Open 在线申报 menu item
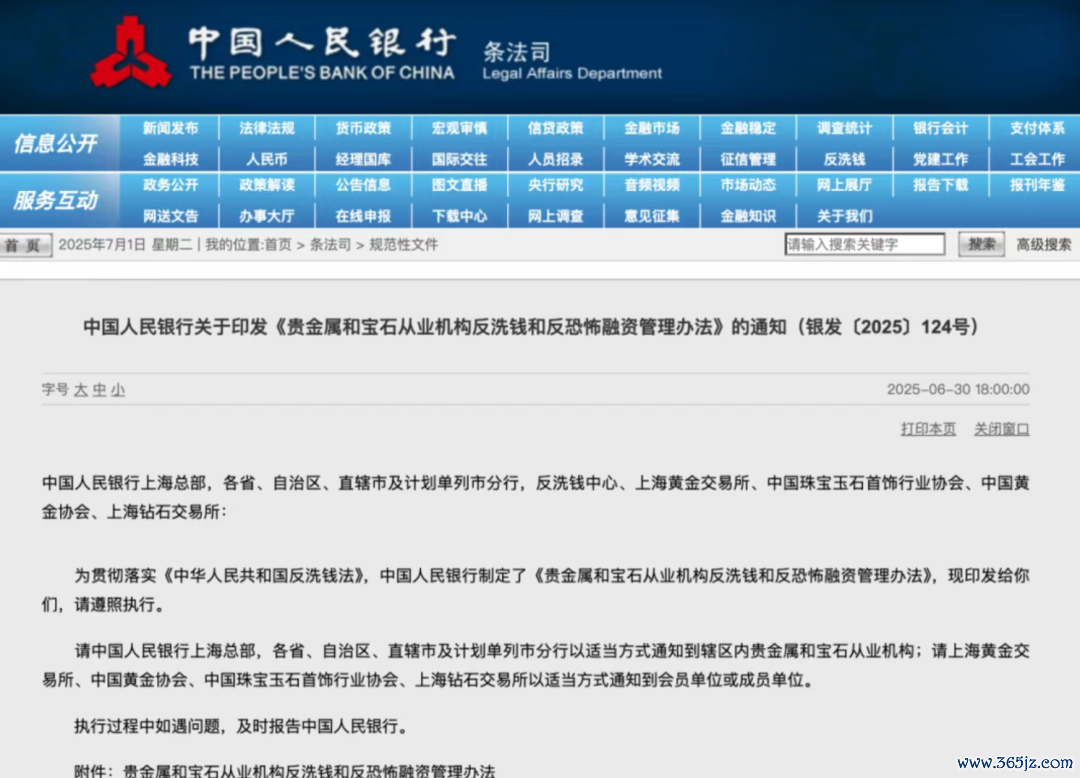 (x=363, y=216)
